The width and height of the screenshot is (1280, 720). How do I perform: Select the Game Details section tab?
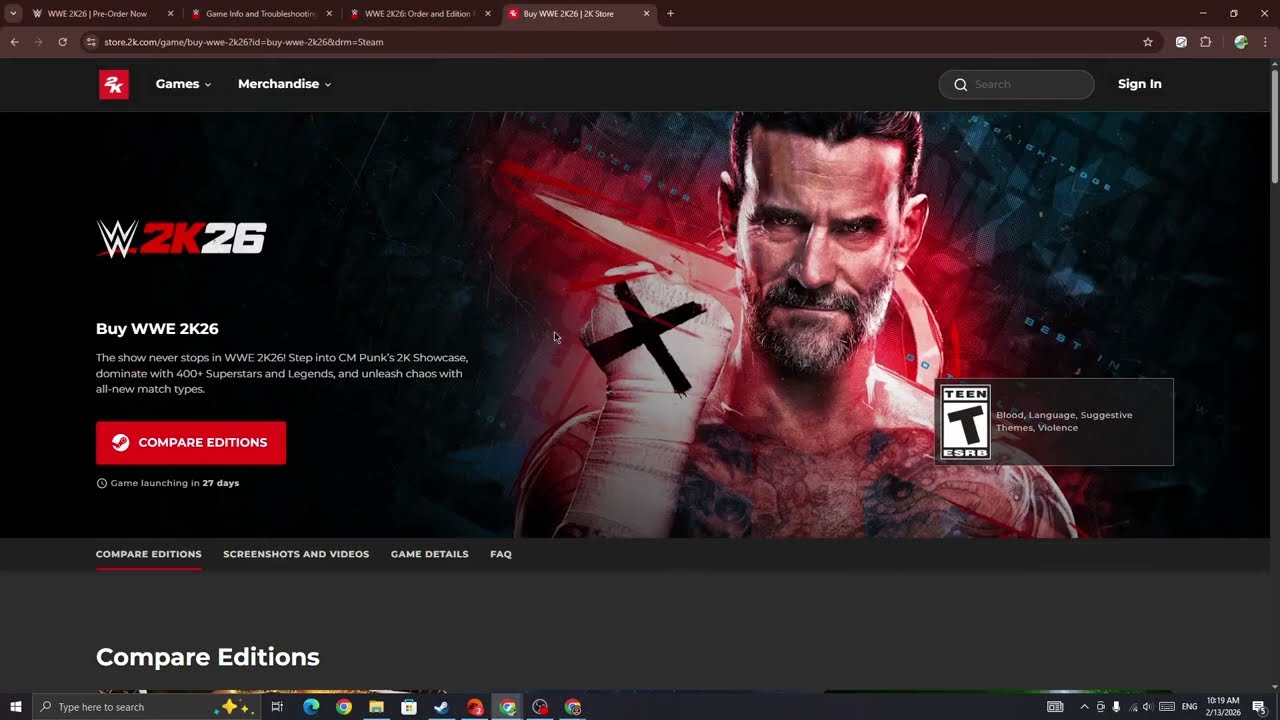click(x=429, y=554)
